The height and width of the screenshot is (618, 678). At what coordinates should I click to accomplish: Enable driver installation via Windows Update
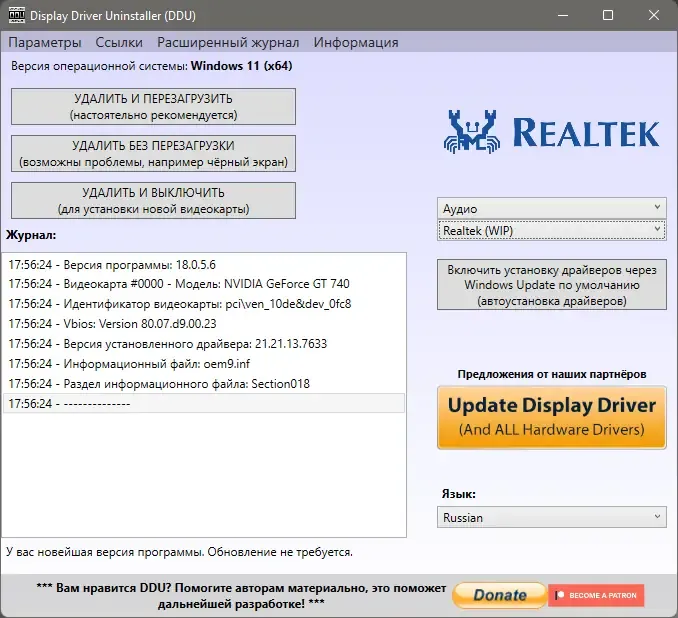click(551, 285)
